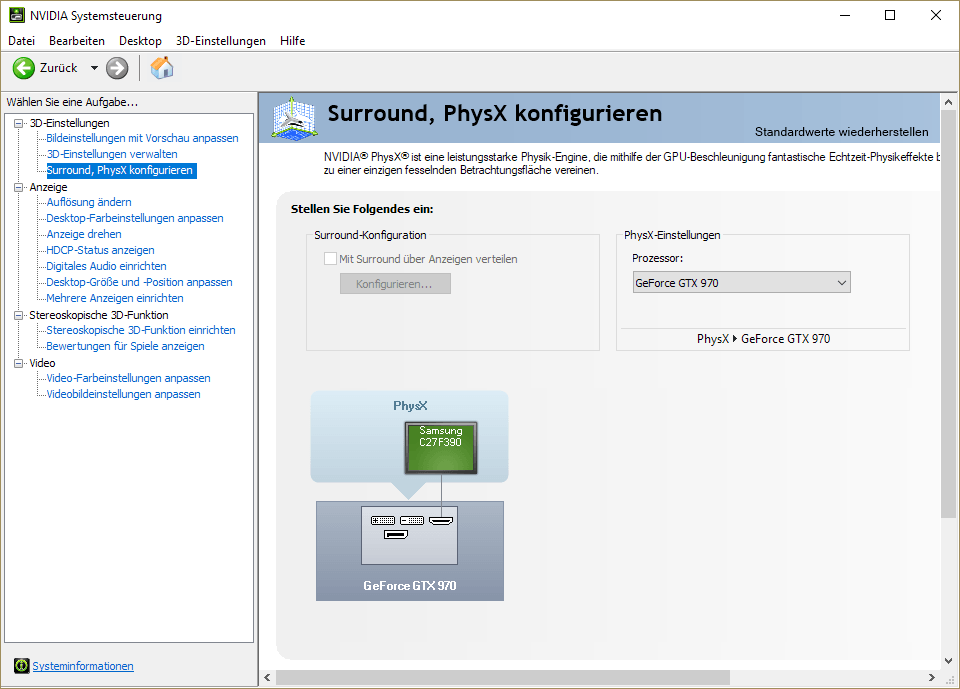Open Auflösung ändern

click(x=89, y=201)
